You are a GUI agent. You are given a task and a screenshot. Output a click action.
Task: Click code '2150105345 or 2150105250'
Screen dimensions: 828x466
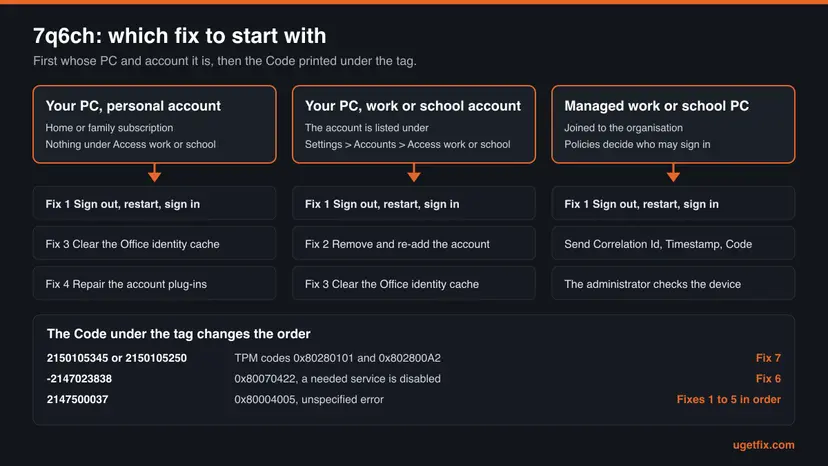117,358
